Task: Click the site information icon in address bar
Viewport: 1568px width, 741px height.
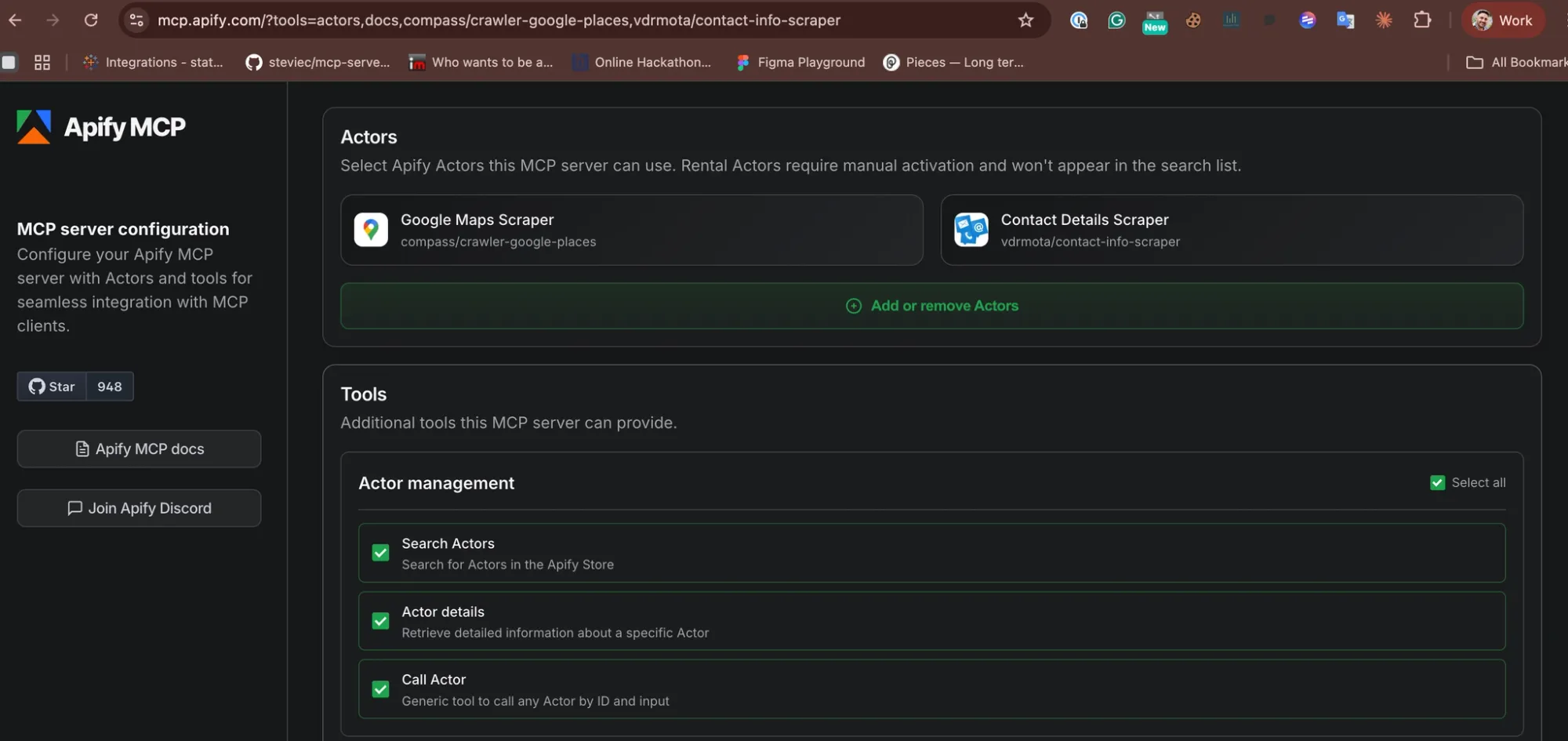Action: pyautogui.click(x=136, y=20)
